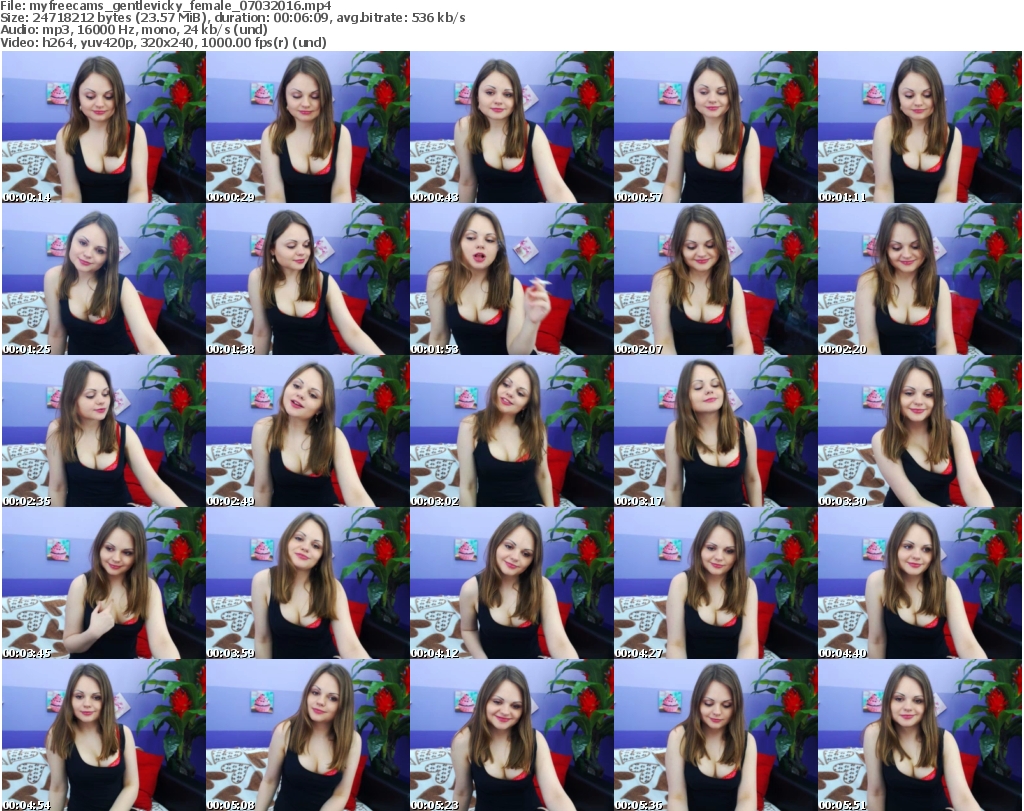The width and height of the screenshot is (1024, 811).
Task: Click the frame stamped 00:05:36
Action: (716, 735)
